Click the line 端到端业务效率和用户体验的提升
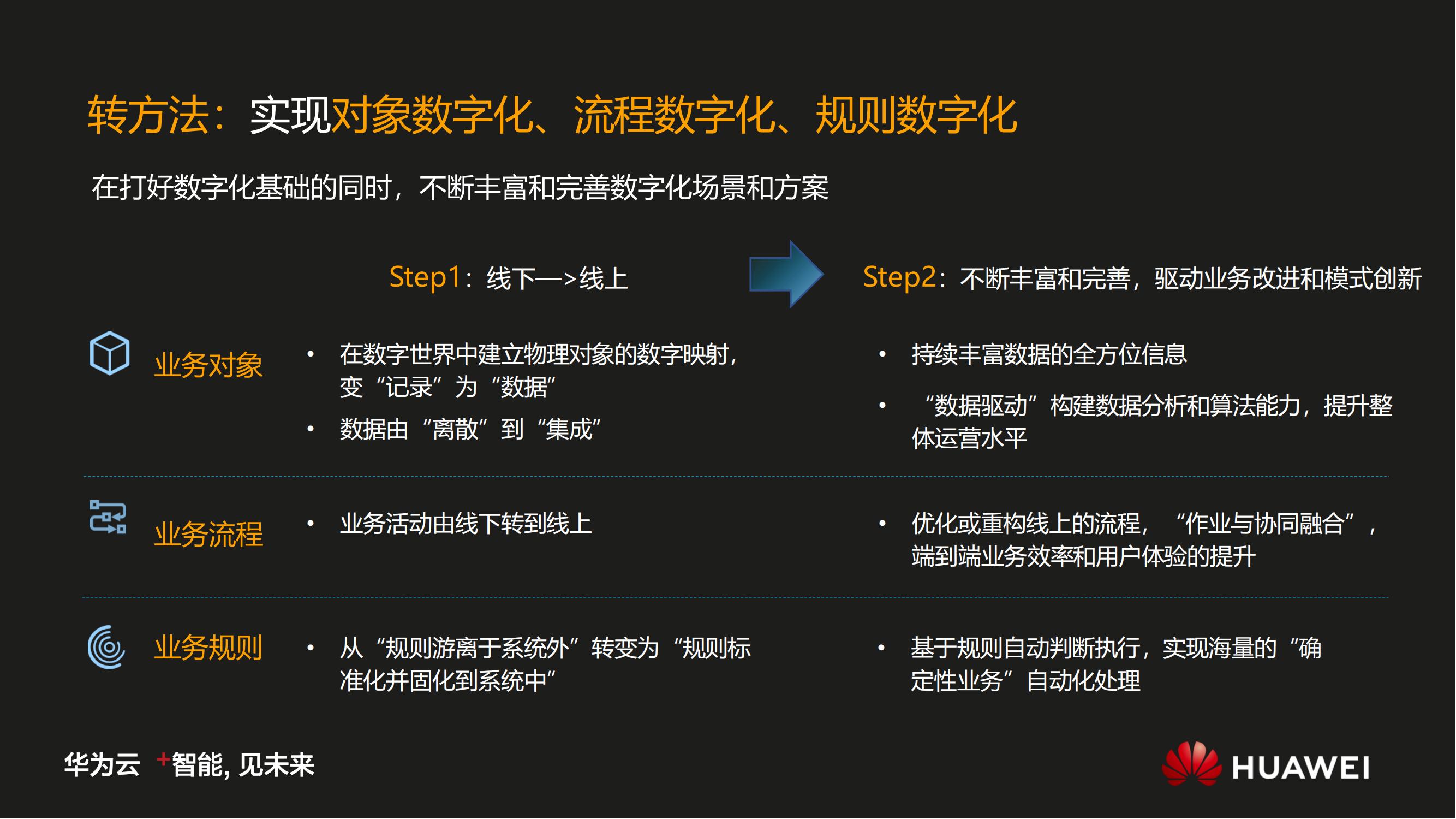 click(x=1083, y=556)
